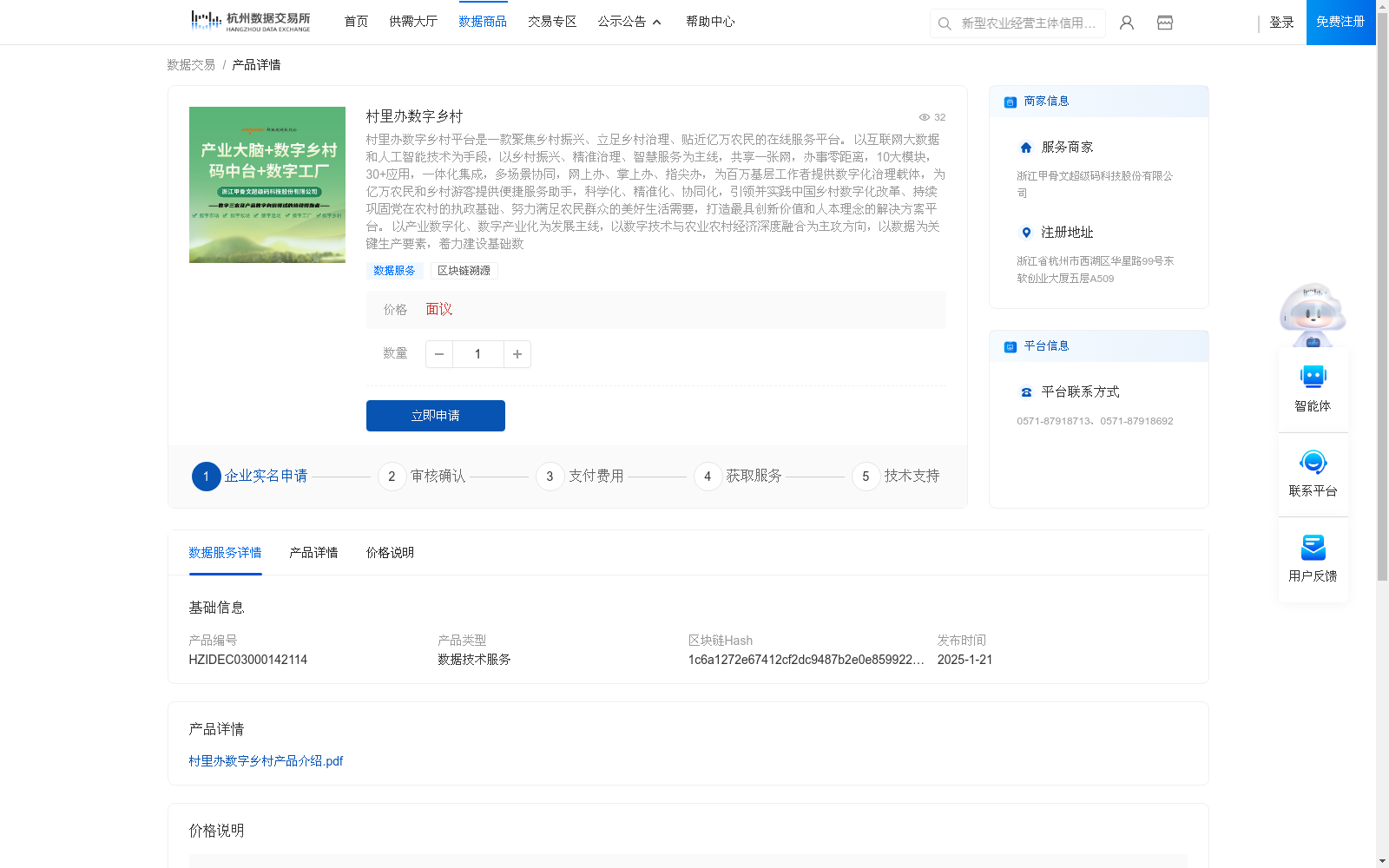Go to 首页 in navigation
The image size is (1389, 868).
[x=356, y=22]
